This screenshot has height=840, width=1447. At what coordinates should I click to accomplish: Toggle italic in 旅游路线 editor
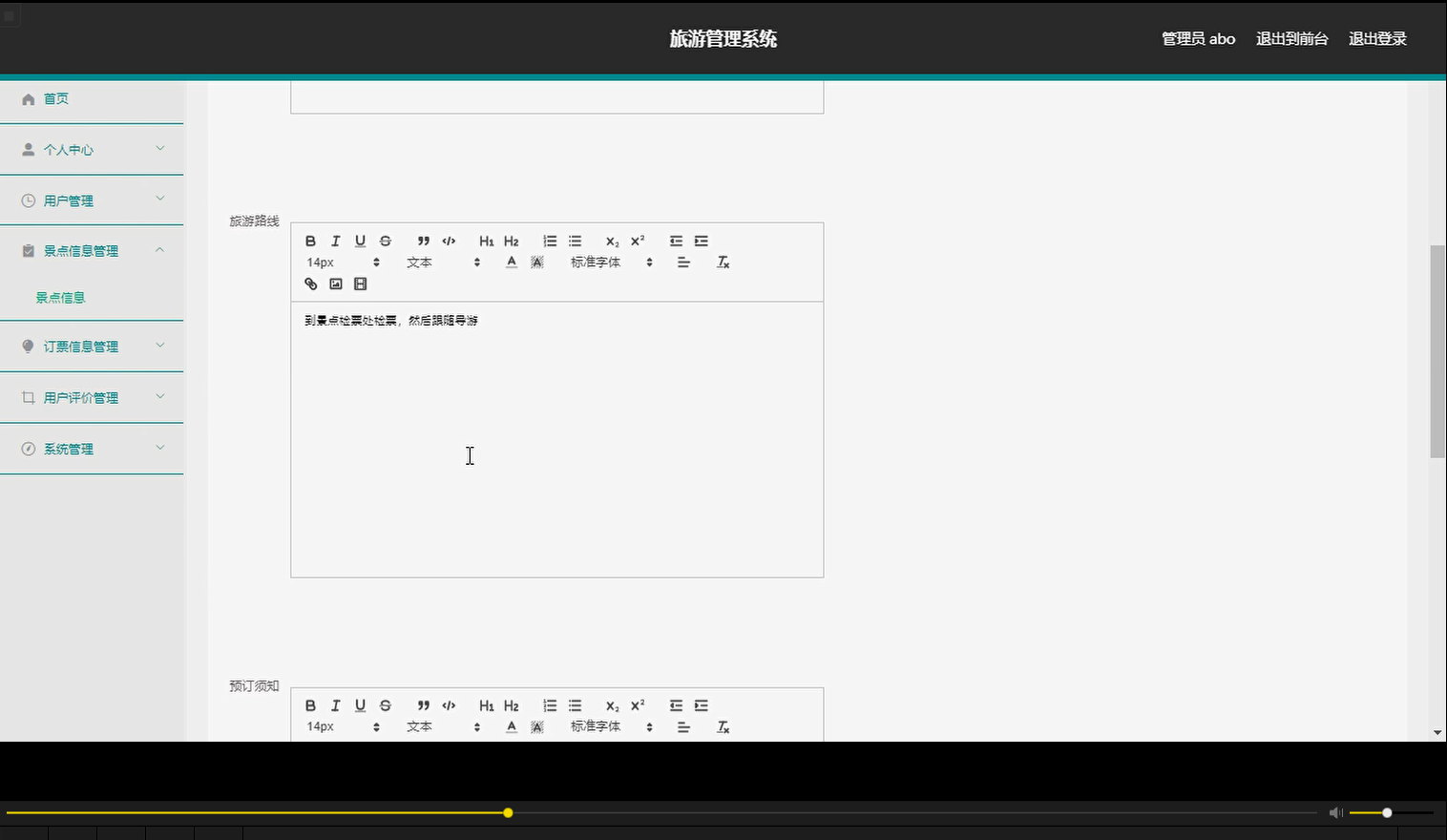click(x=335, y=241)
